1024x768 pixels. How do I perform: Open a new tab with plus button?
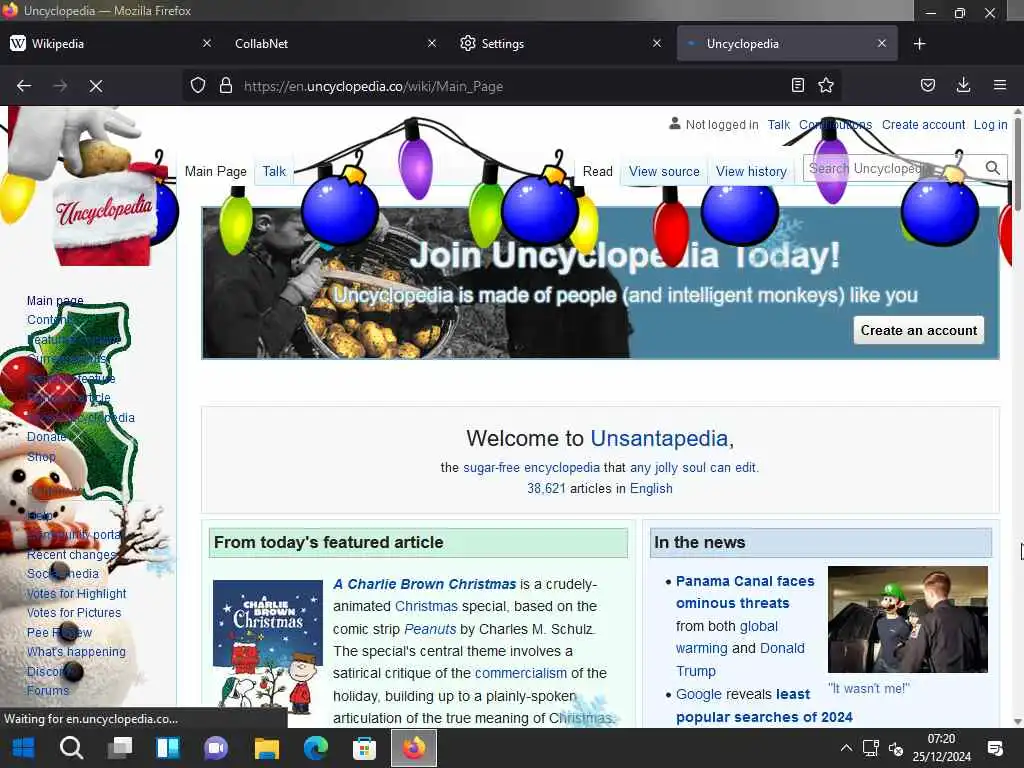(920, 44)
